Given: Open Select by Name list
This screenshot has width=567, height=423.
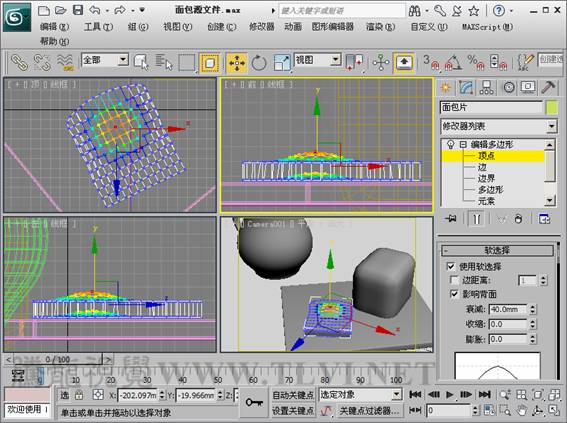Looking at the screenshot, I should click(164, 62).
